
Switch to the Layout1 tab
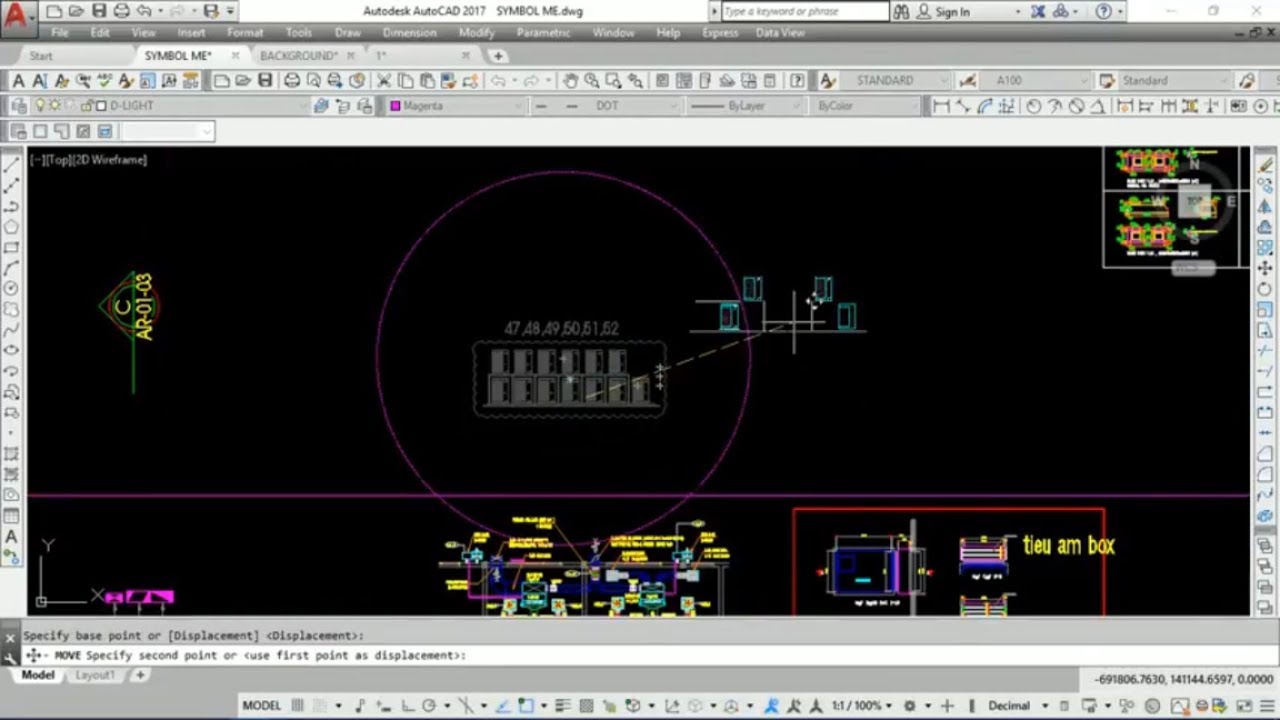click(x=95, y=676)
